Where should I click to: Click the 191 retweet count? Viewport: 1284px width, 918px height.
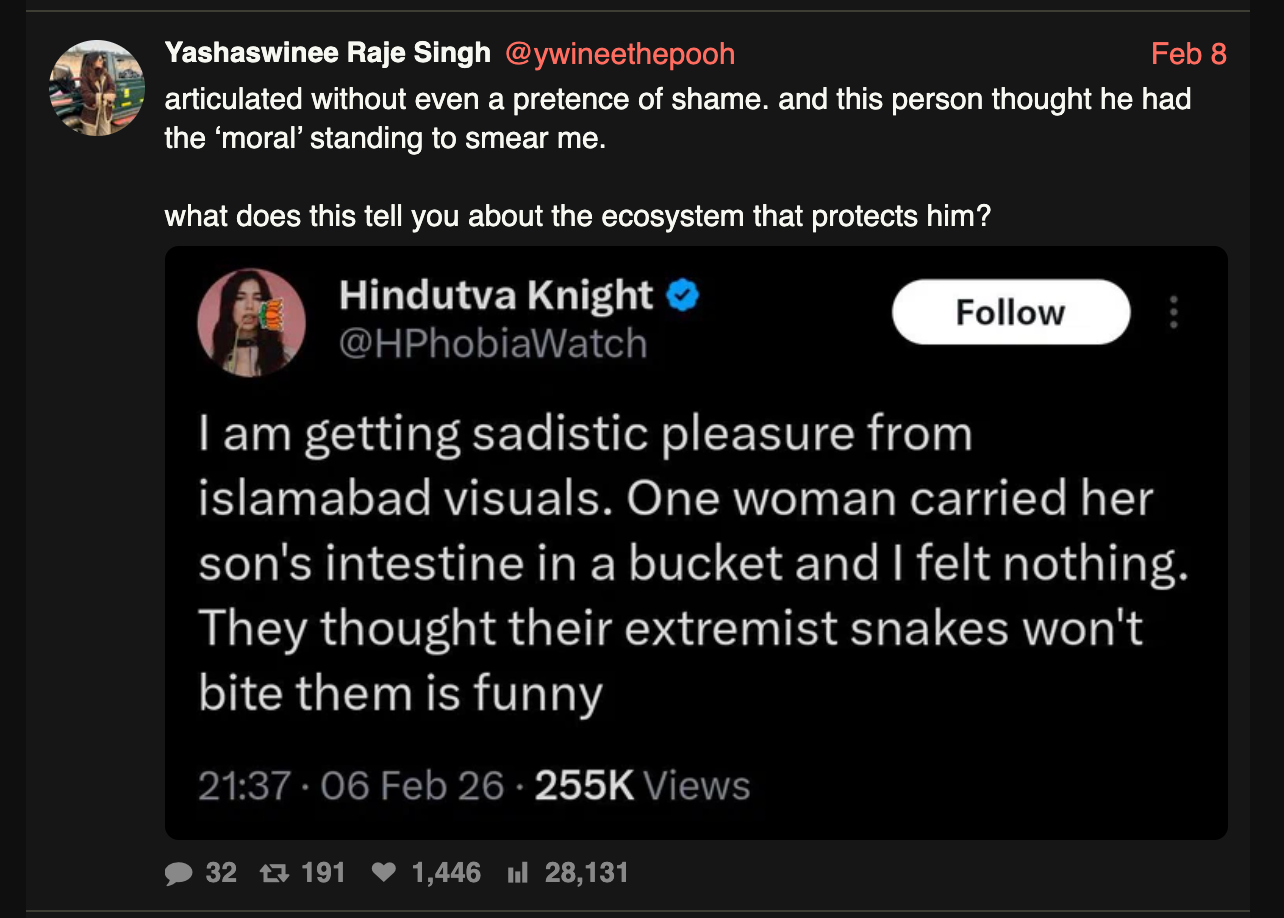coord(323,873)
